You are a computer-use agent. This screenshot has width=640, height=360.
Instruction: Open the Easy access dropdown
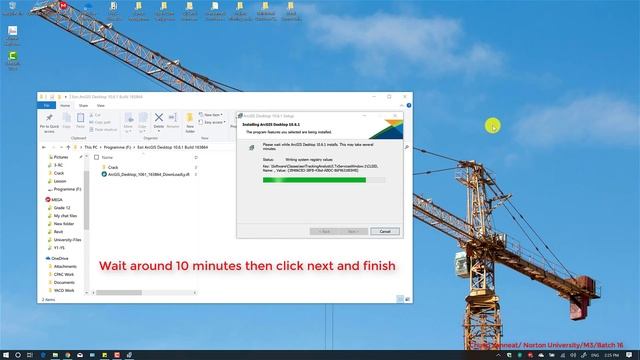point(212,122)
